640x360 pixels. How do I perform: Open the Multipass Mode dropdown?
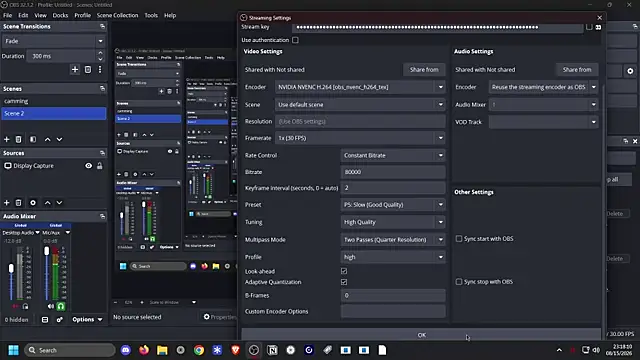tap(393, 240)
